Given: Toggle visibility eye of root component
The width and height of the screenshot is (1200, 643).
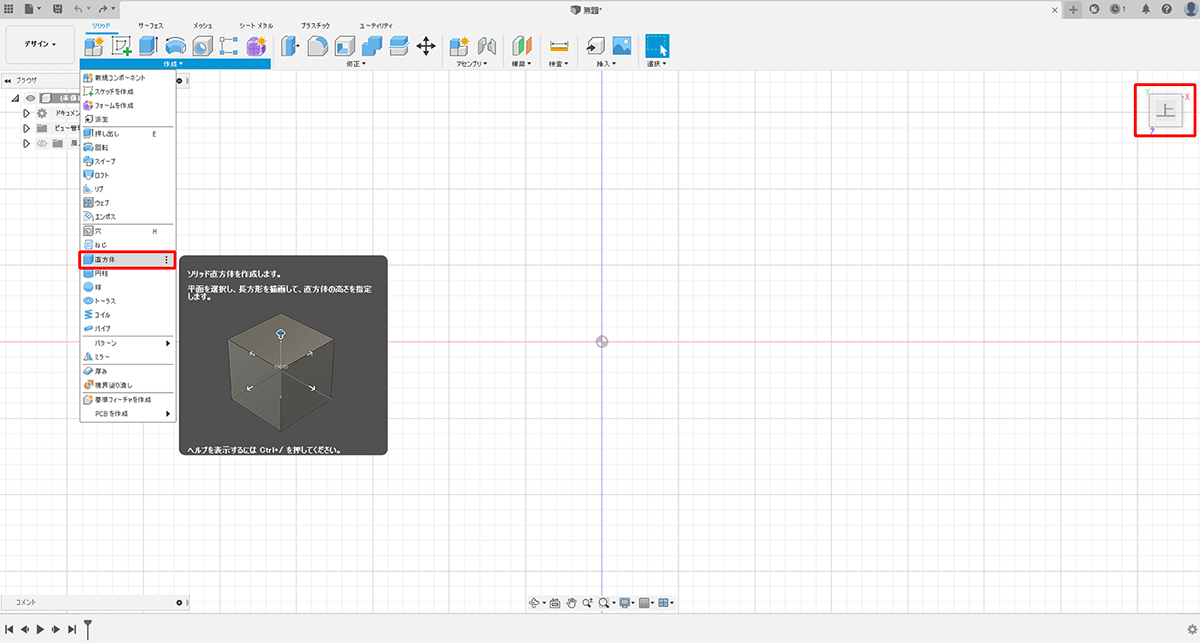Looking at the screenshot, I should tap(31, 98).
